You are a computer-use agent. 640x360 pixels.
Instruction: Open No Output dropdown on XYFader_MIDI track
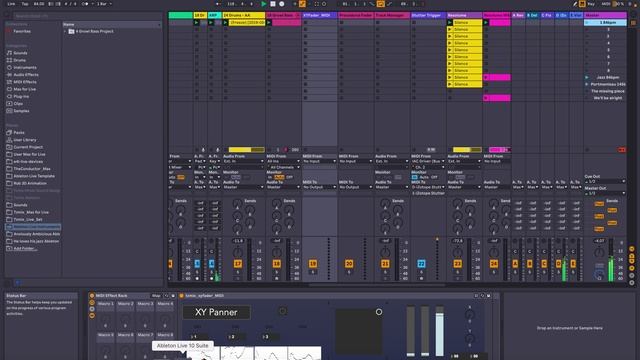click(320, 187)
